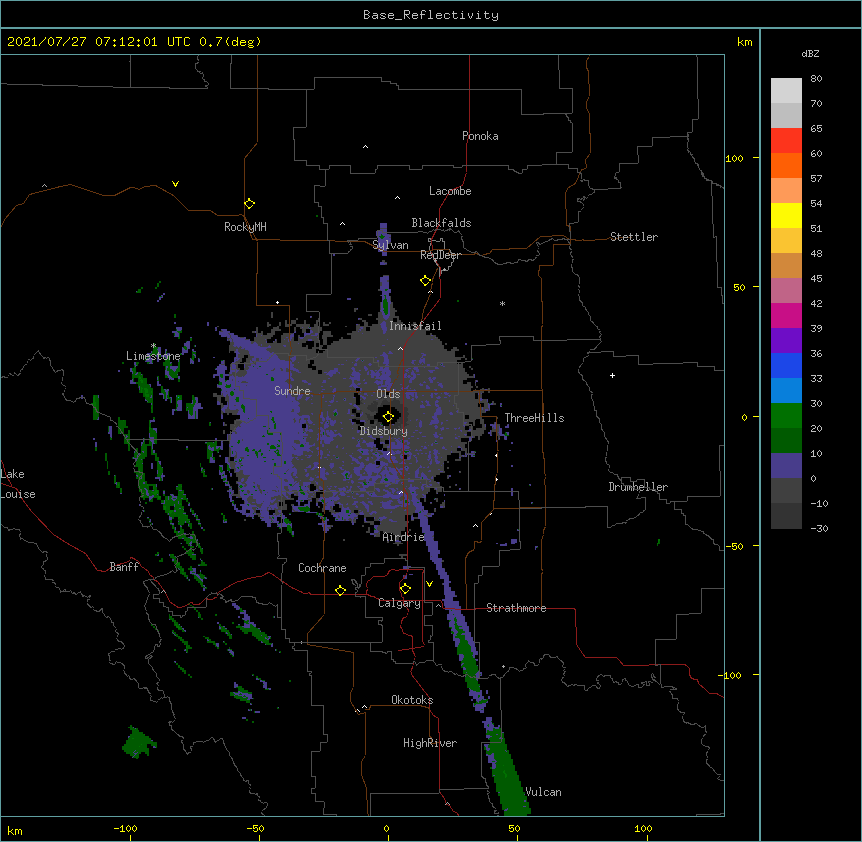This screenshot has height=842, width=862.
Task: Click the dBZ legend value -30
Action: 819,529
